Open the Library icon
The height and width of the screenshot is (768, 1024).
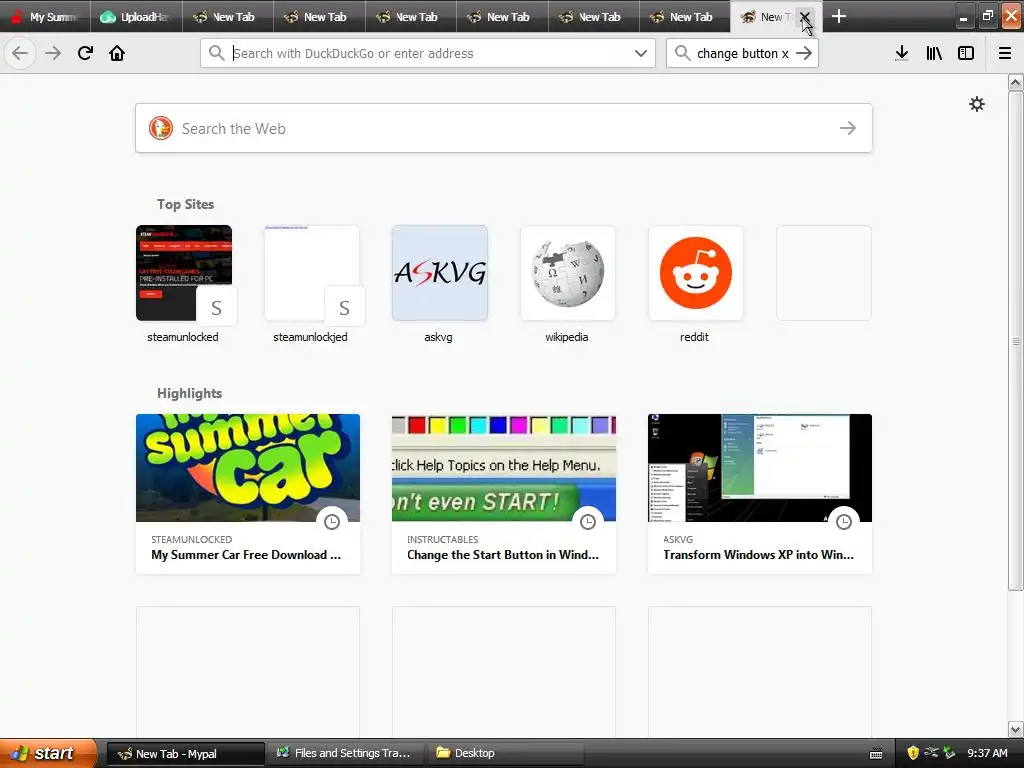coord(934,53)
